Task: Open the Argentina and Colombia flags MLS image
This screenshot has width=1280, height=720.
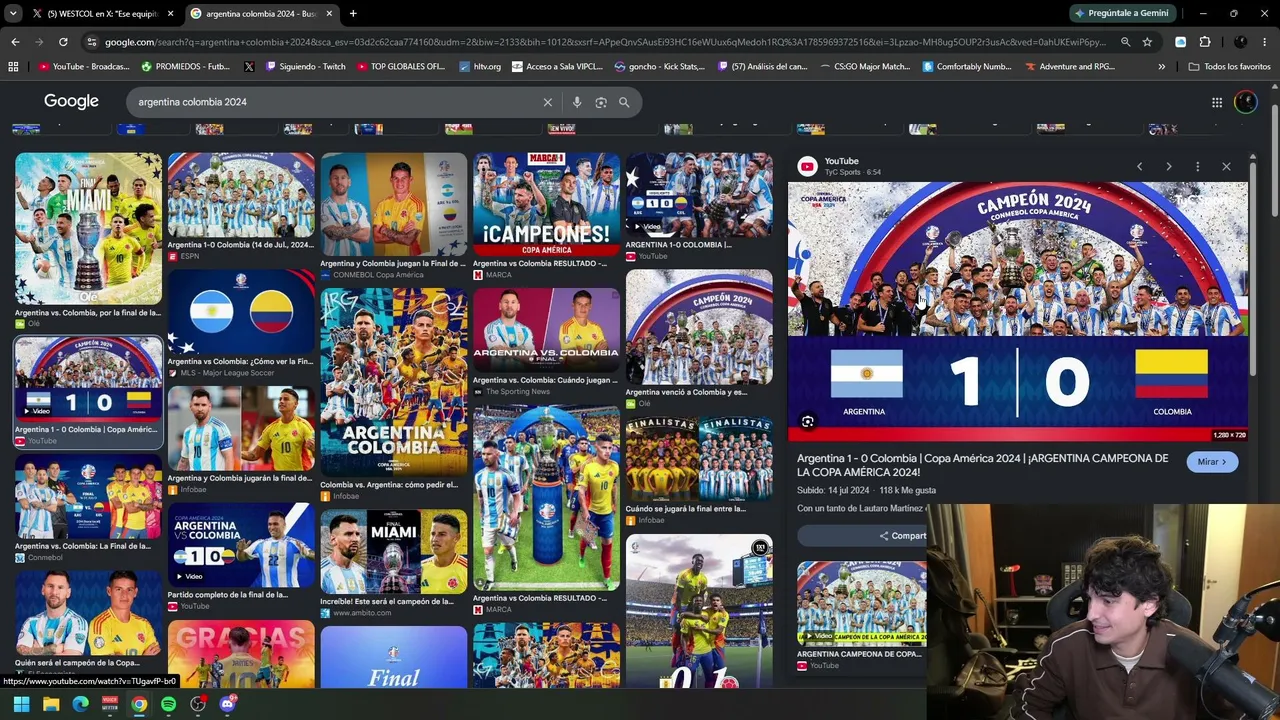Action: tap(241, 311)
